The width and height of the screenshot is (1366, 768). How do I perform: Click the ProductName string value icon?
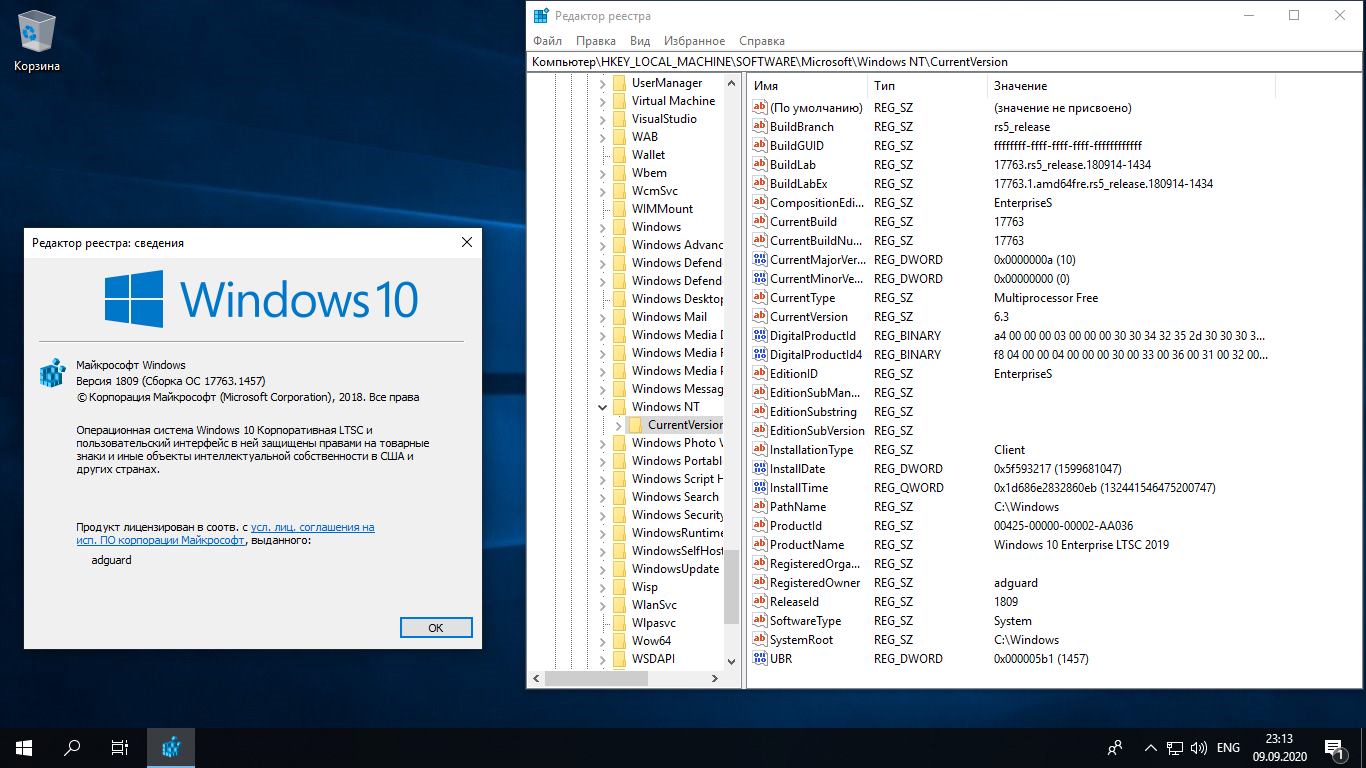tap(759, 545)
